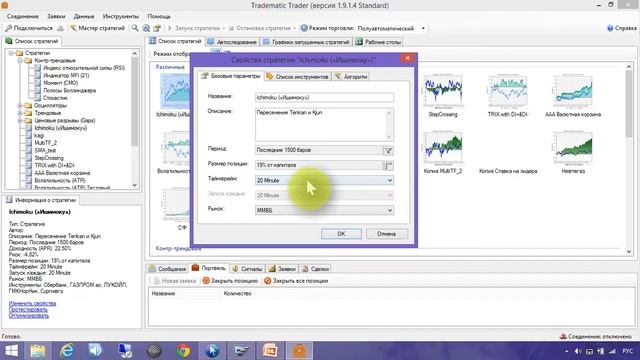Switch to Автоследование tab
This screenshot has width=640, height=360.
pyautogui.click(x=232, y=42)
